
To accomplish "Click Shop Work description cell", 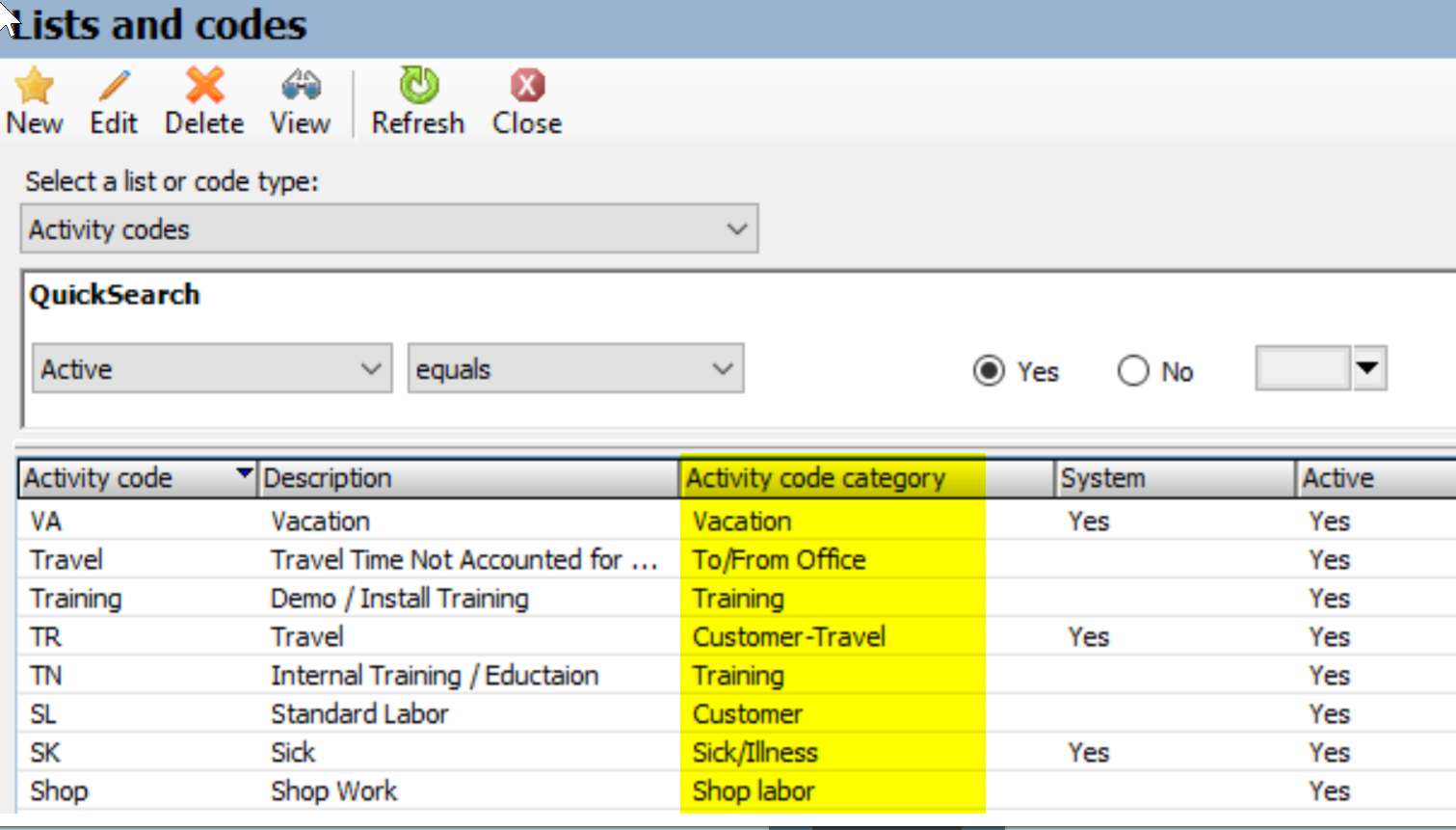I will point(333,790).
